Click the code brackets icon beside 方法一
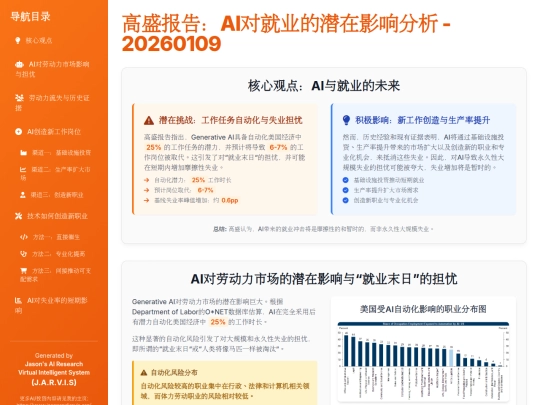Viewport: 540px width, 405px height. 24,237
